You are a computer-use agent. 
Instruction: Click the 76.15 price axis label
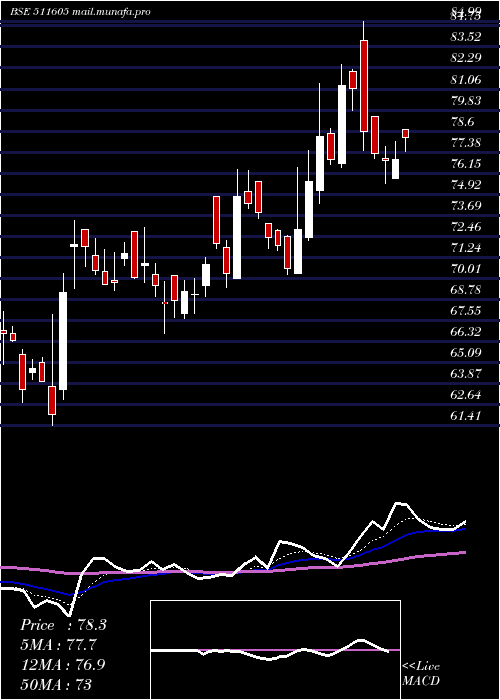click(466, 163)
